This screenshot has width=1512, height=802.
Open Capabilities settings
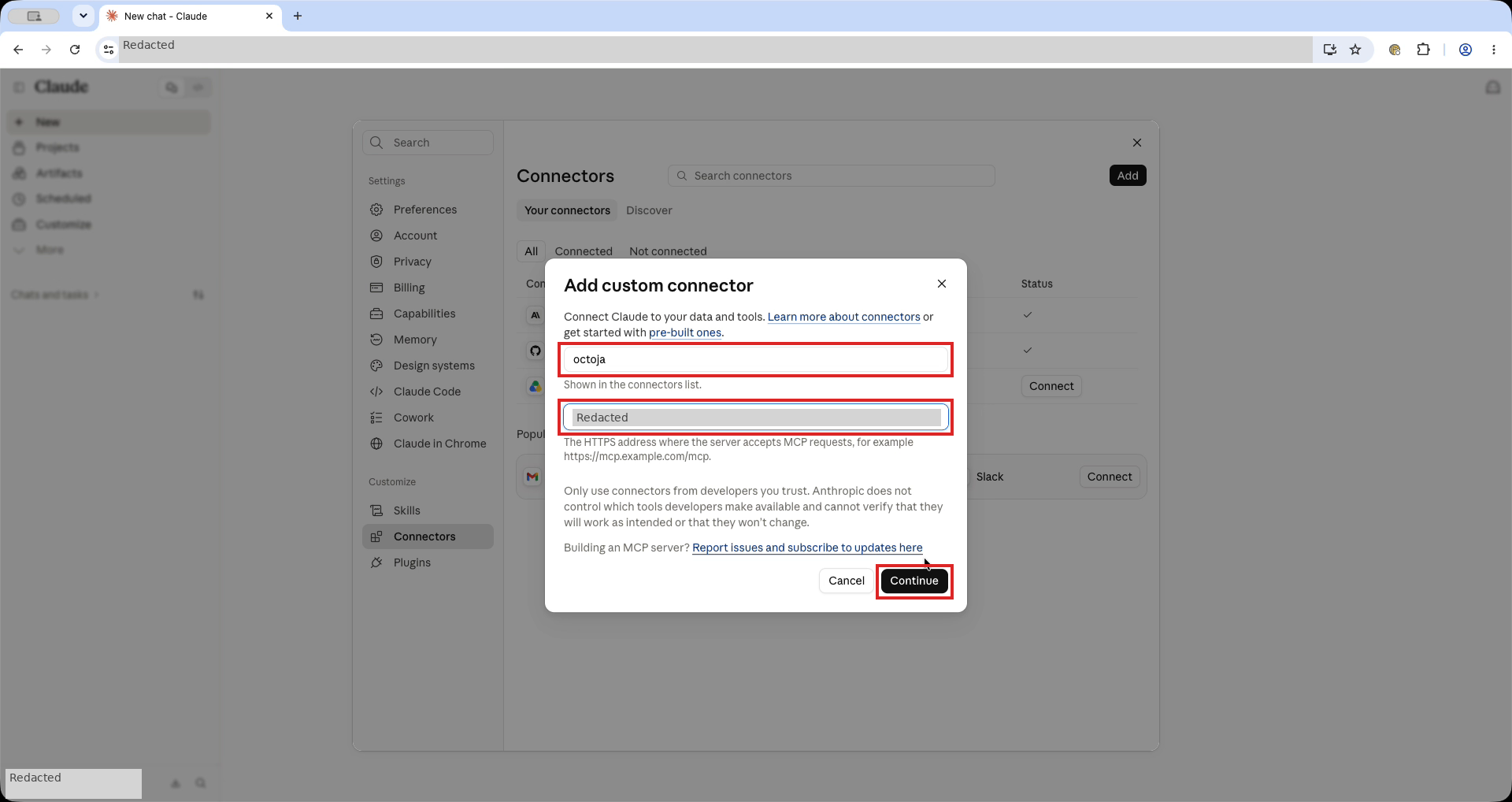click(x=428, y=314)
